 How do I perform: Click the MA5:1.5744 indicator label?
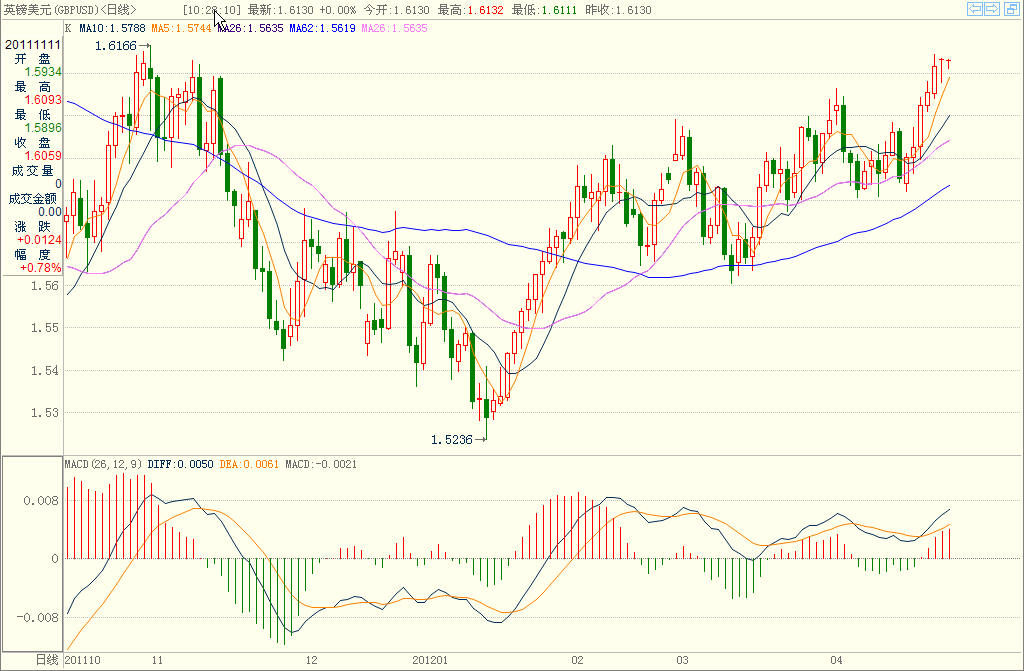pyautogui.click(x=182, y=28)
